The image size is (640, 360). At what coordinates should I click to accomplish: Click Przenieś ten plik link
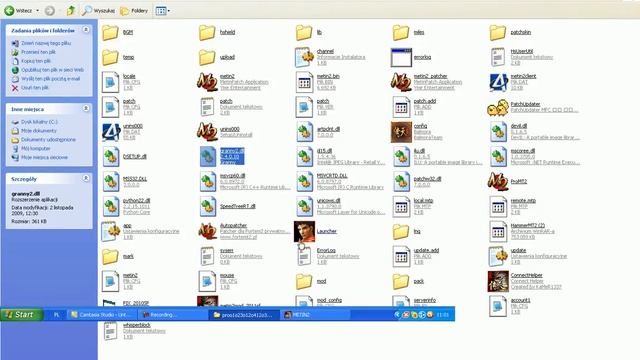point(38,52)
